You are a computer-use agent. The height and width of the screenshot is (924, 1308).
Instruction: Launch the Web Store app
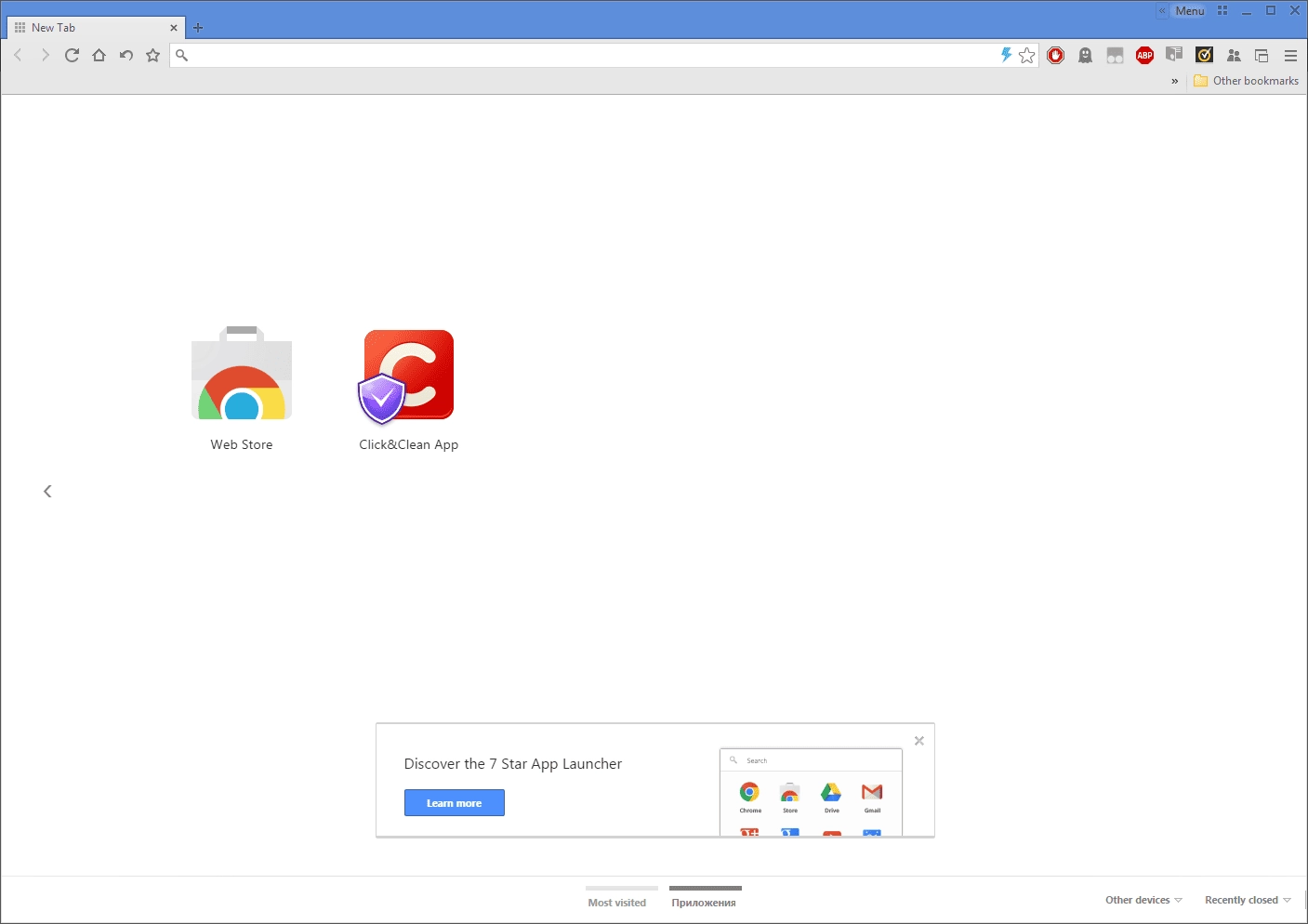242,389
